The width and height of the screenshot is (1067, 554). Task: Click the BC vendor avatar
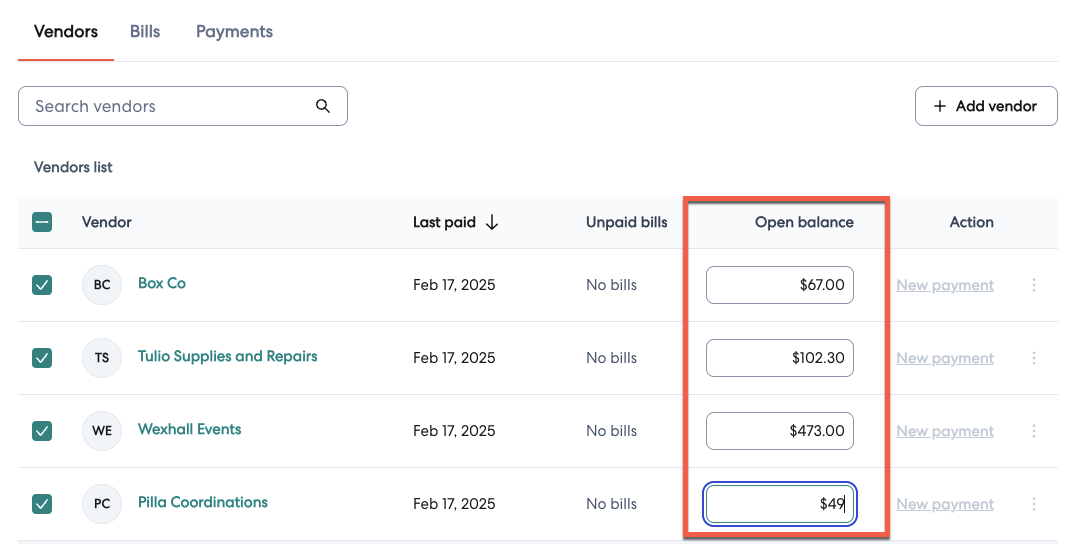[102, 285]
